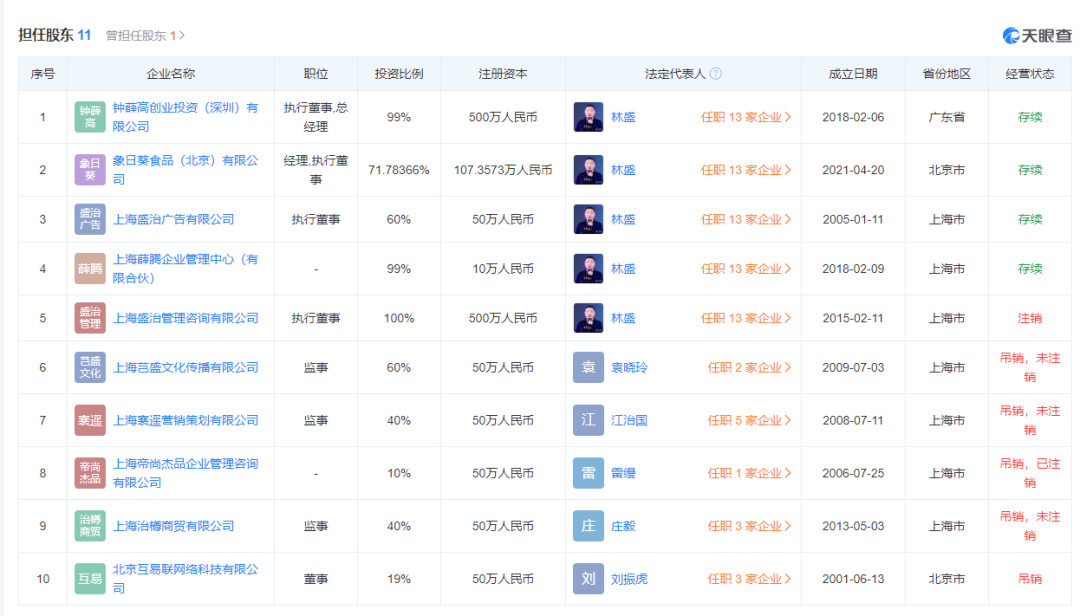Select the 担任股东 11 tab
The width and height of the screenshot is (1080, 616).
pyautogui.click(x=54, y=34)
